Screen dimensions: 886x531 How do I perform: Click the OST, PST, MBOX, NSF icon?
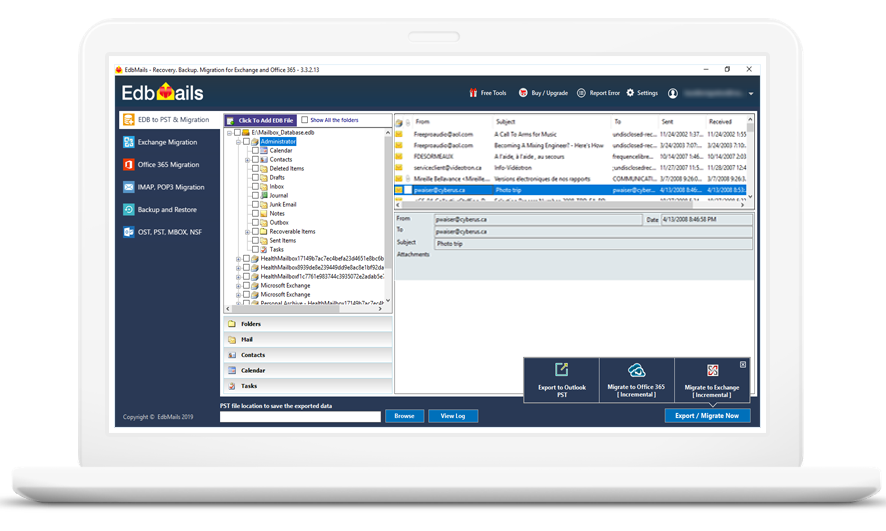[x=129, y=232]
